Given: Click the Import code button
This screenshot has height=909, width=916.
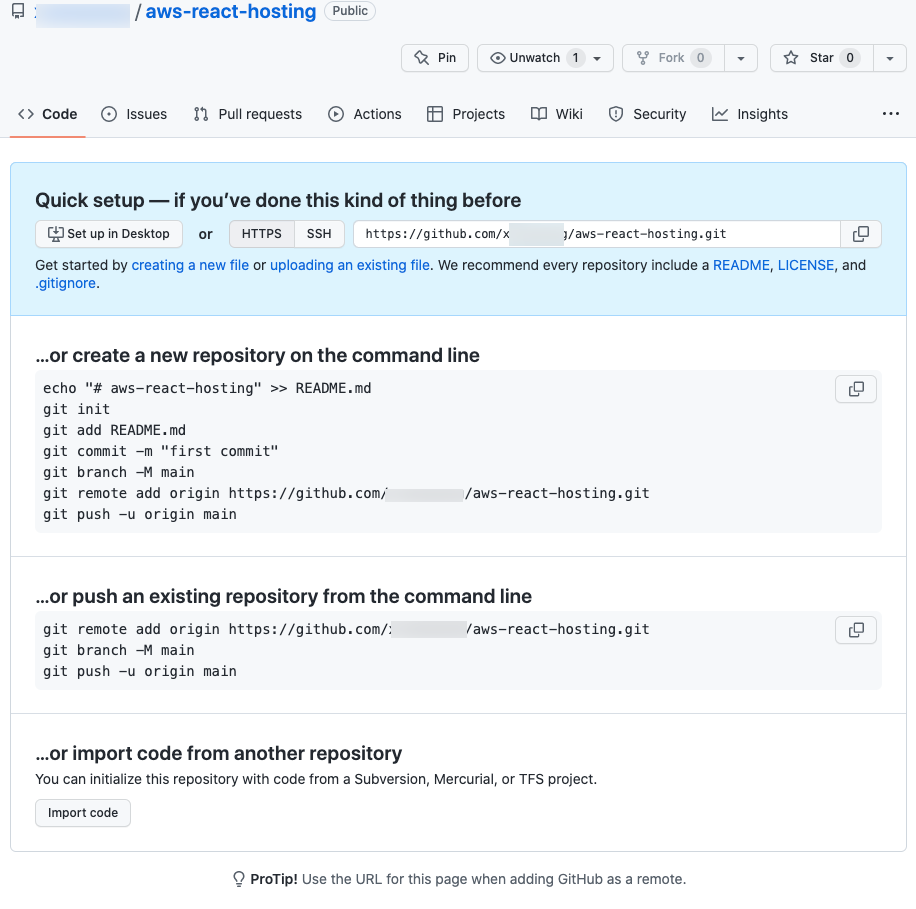Looking at the screenshot, I should click(83, 813).
